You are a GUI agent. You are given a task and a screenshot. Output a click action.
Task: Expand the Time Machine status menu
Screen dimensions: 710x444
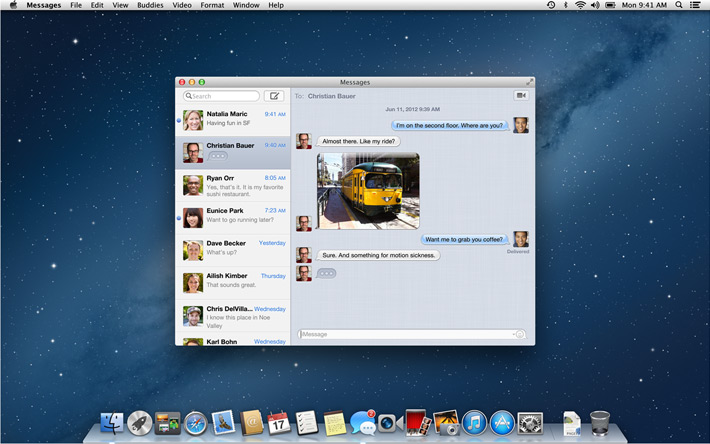(551, 5)
